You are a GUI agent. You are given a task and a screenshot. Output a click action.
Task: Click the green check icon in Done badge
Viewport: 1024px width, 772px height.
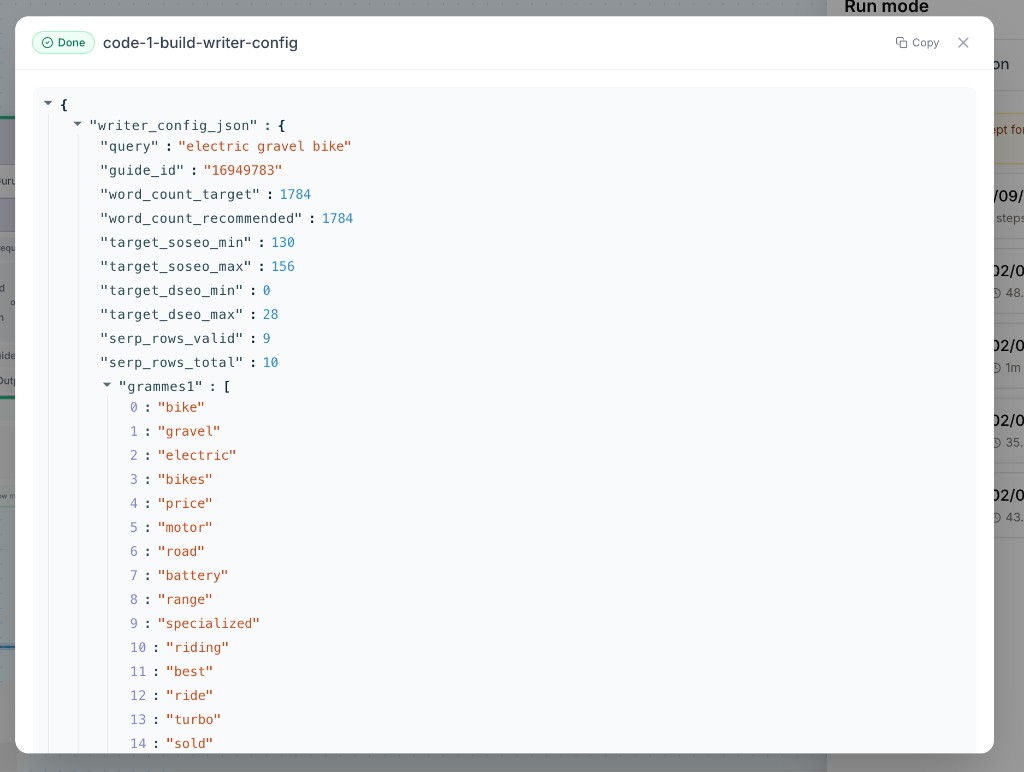[47, 42]
